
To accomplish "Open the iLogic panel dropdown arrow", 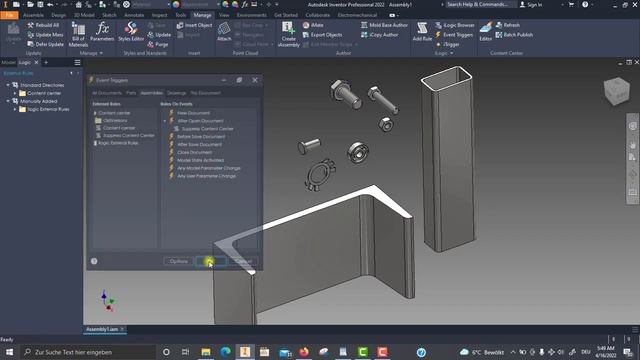I will 451,53.
